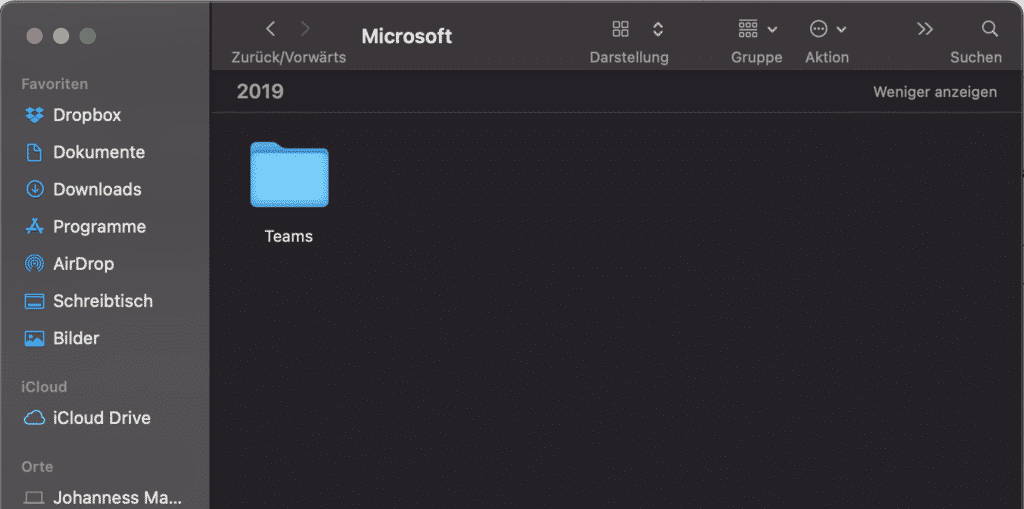Viewport: 1024px width, 509px height.
Task: Open Schreibtisch in the sidebar
Action: tap(104, 301)
